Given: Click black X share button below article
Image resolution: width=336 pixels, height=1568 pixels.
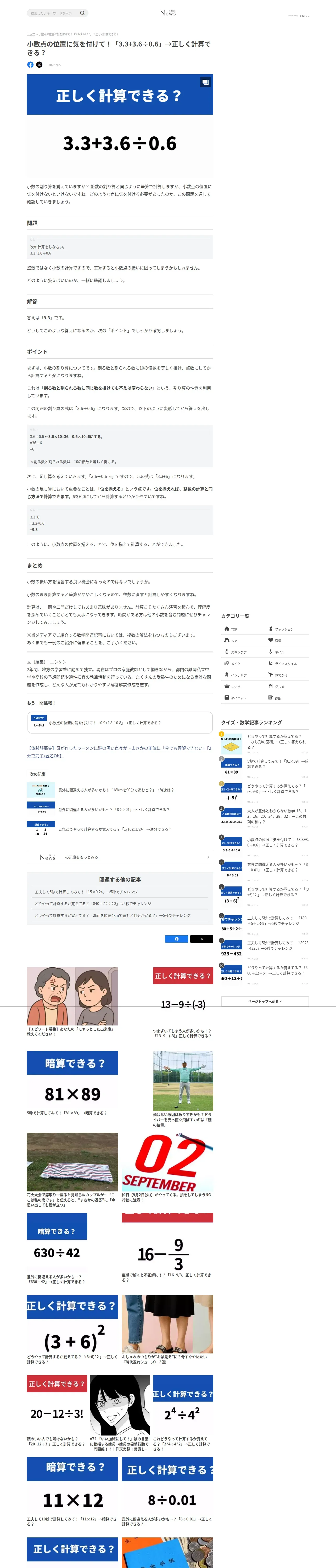Looking at the screenshot, I should (201, 939).
